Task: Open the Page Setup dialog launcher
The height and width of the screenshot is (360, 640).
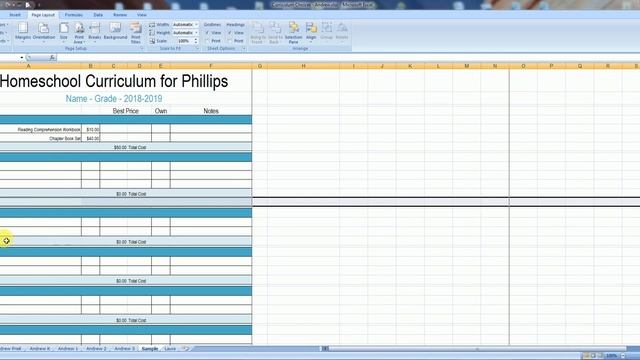Action: coord(142,49)
